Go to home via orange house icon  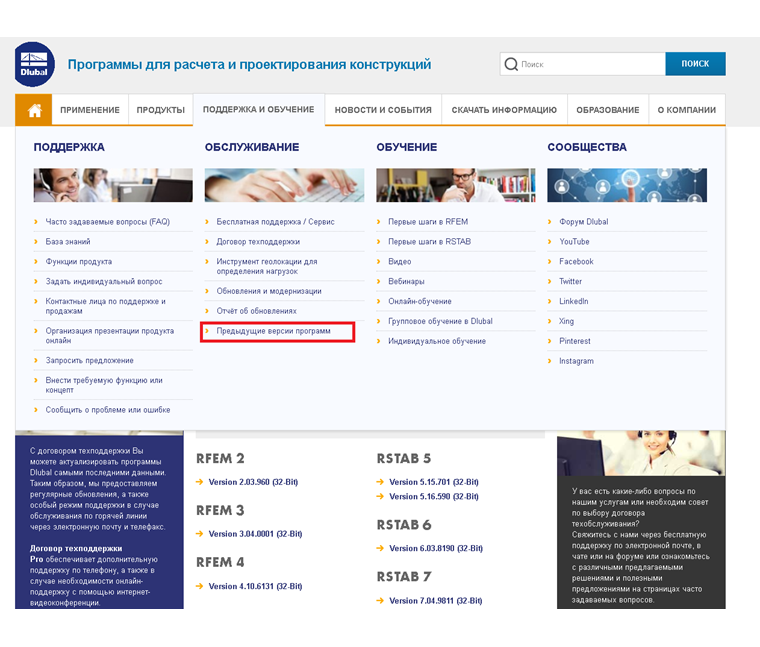(x=34, y=110)
